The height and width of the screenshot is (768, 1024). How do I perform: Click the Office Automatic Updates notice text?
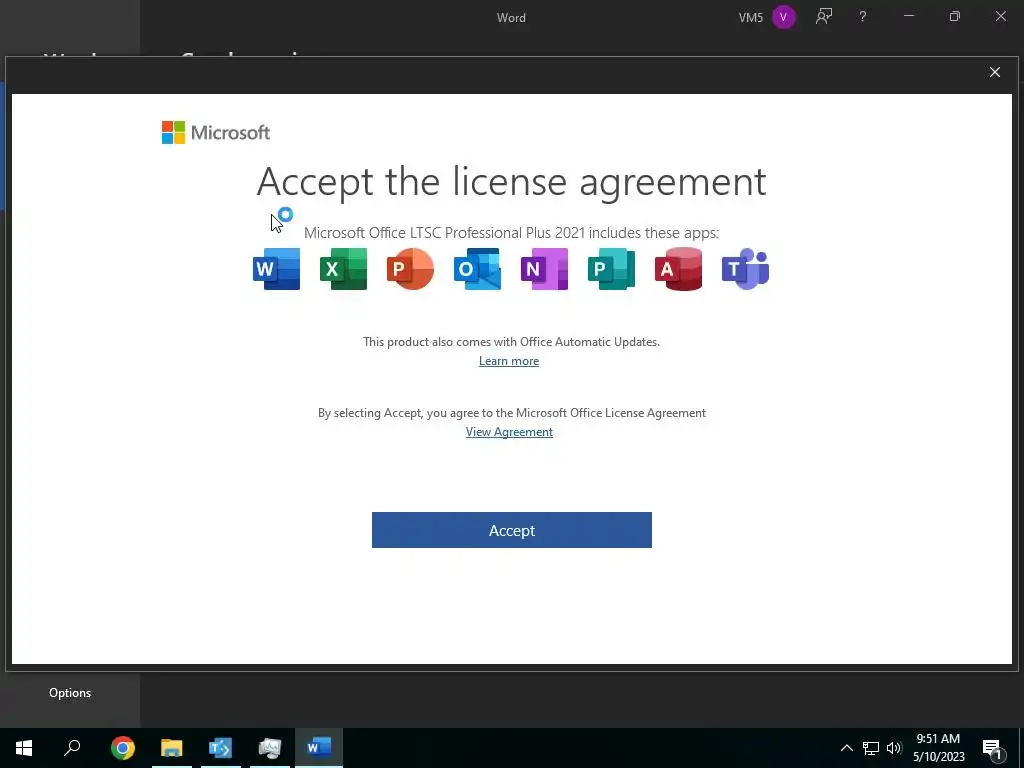click(x=511, y=342)
